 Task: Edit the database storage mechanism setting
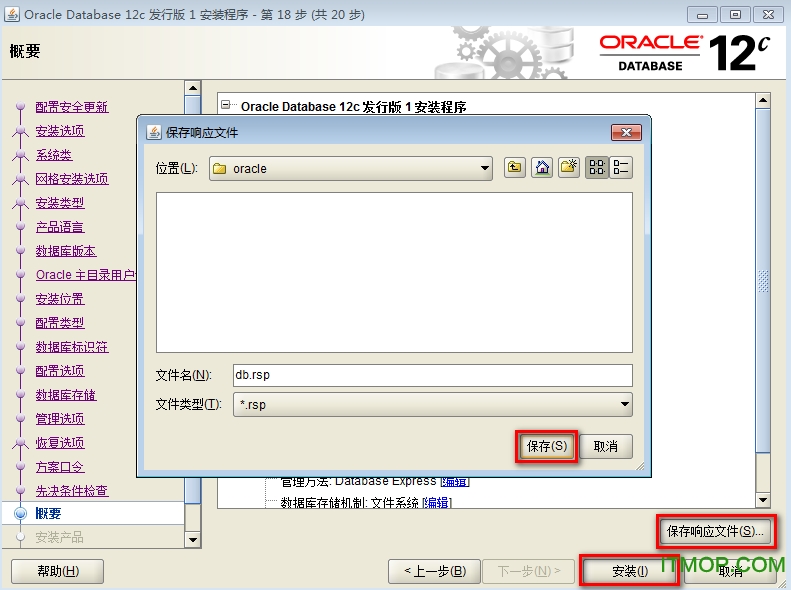click(436, 503)
